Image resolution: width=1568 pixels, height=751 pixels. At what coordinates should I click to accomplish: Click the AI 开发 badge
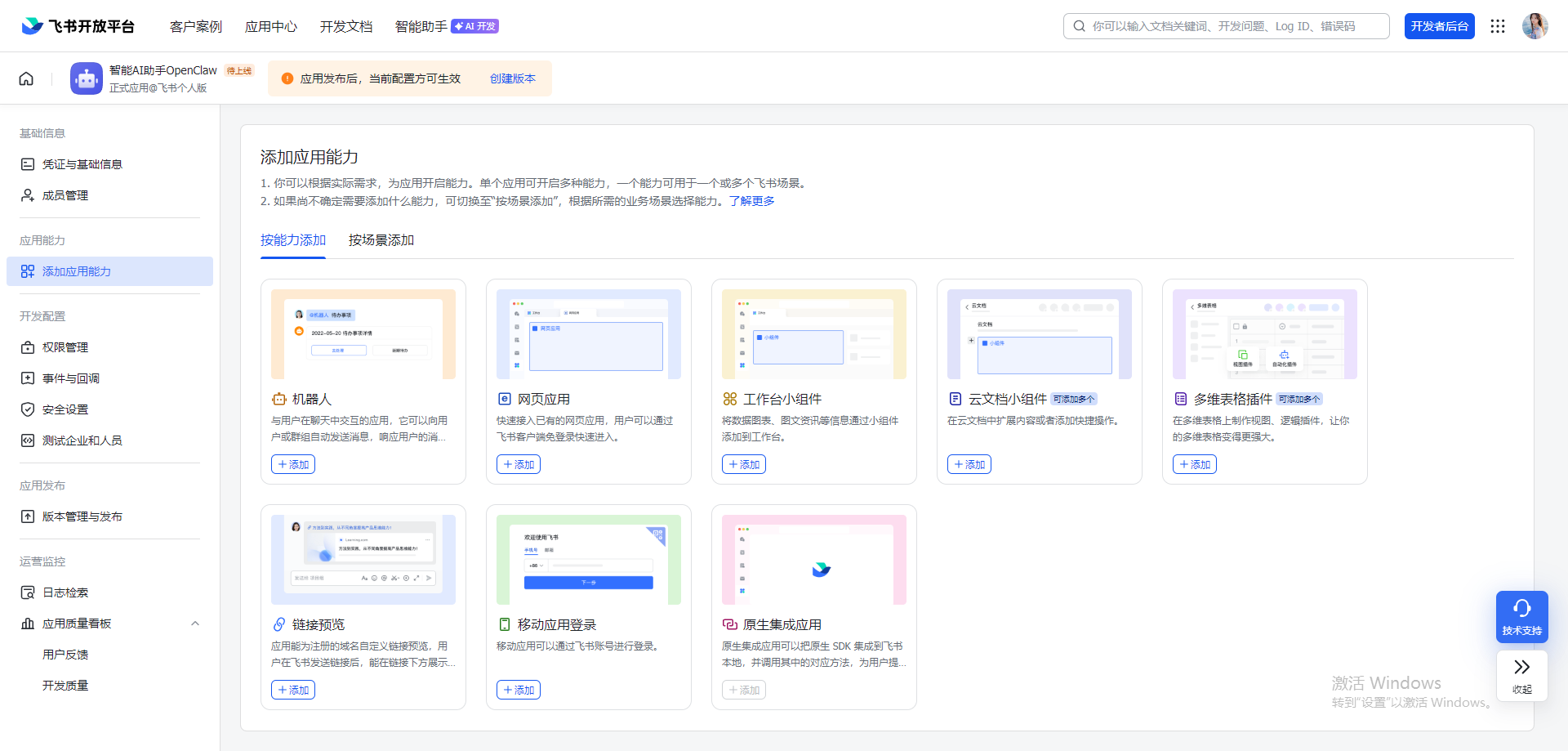click(475, 26)
